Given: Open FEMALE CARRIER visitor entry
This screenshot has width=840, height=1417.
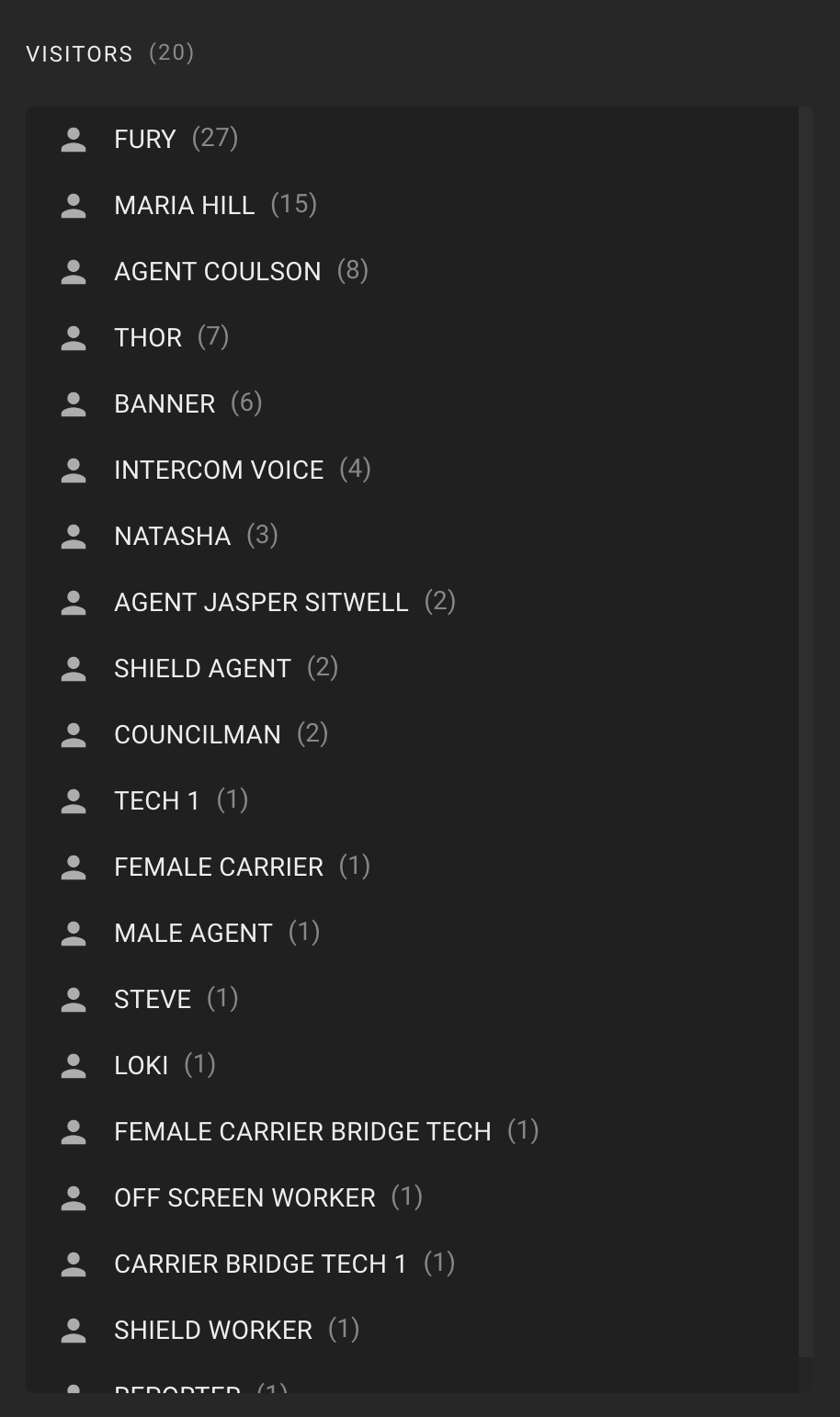Looking at the screenshot, I should 412,867.
